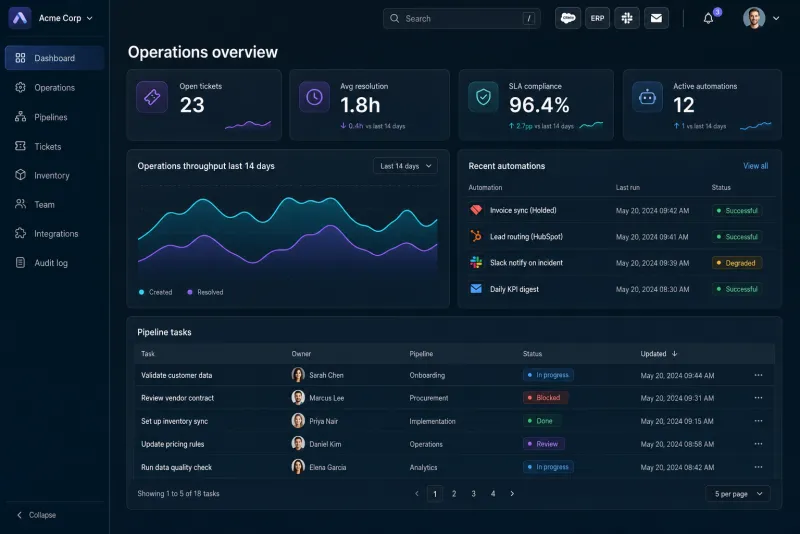Go to page 3 of tasks
The width and height of the screenshot is (800, 534).
[473, 494]
